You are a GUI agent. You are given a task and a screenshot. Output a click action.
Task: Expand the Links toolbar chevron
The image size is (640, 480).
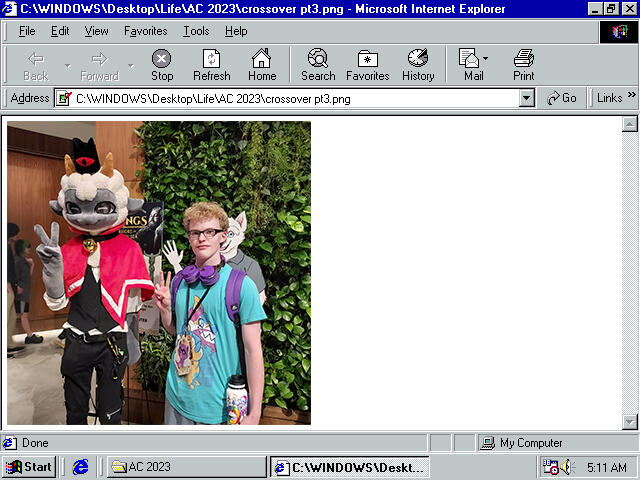[x=631, y=98]
